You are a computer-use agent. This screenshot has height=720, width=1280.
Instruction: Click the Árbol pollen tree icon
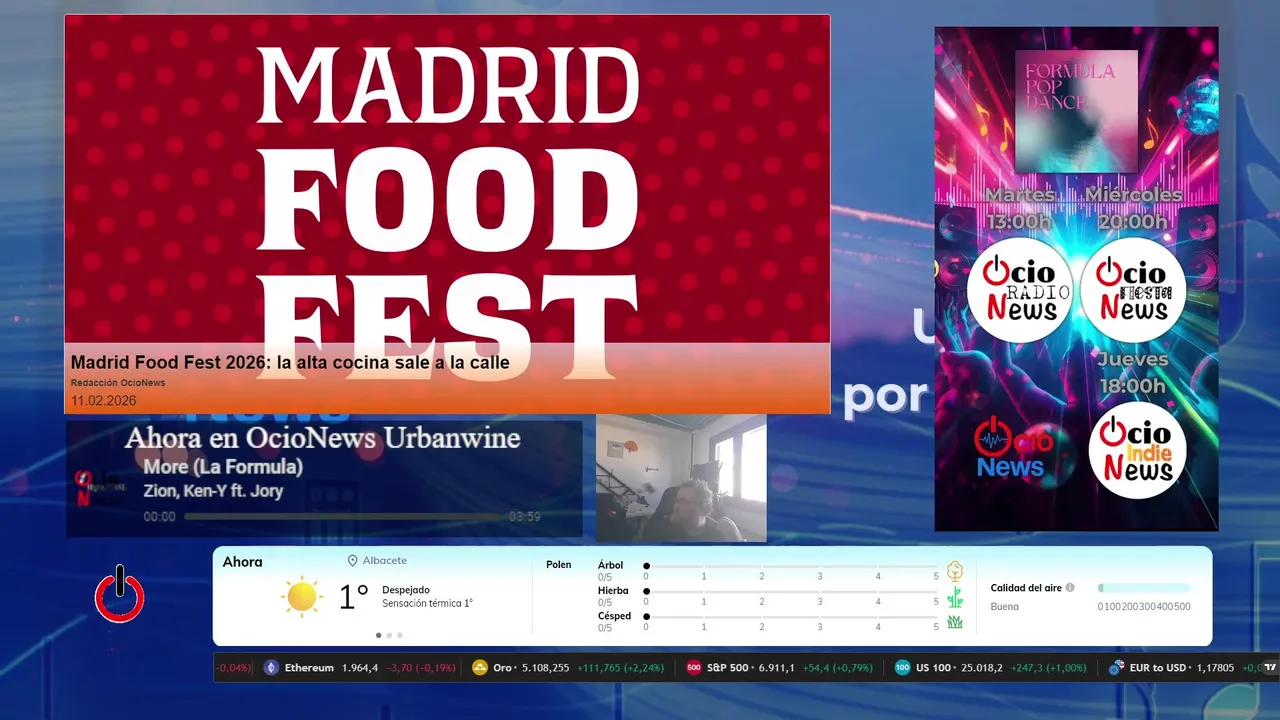click(x=955, y=571)
